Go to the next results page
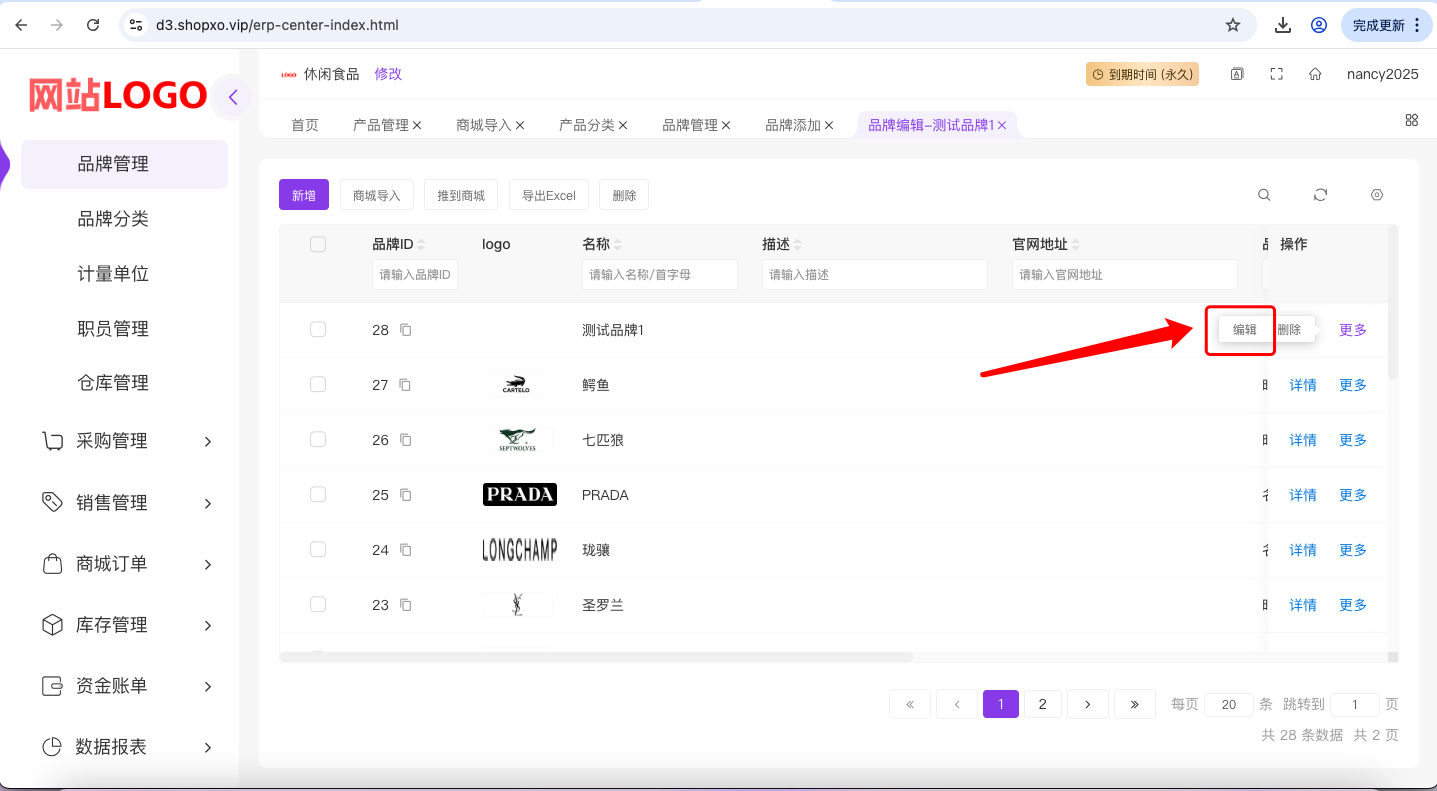Viewport: 1437px width, 791px height. click(1088, 704)
